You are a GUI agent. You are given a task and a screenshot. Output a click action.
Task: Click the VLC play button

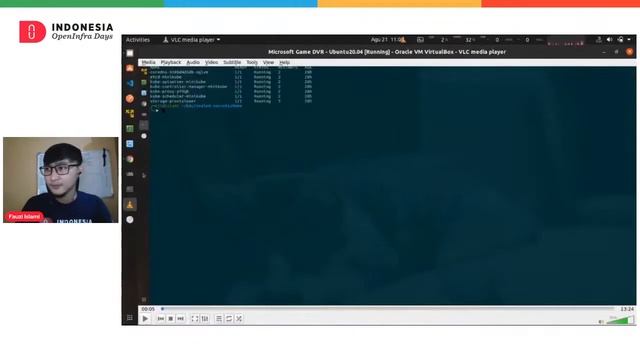coord(145,319)
